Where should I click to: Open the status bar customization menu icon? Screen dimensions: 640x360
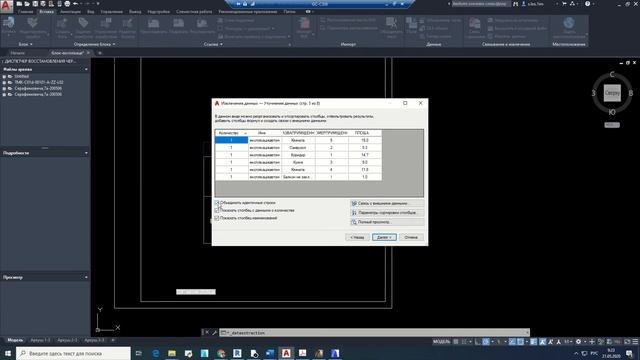click(x=635, y=342)
